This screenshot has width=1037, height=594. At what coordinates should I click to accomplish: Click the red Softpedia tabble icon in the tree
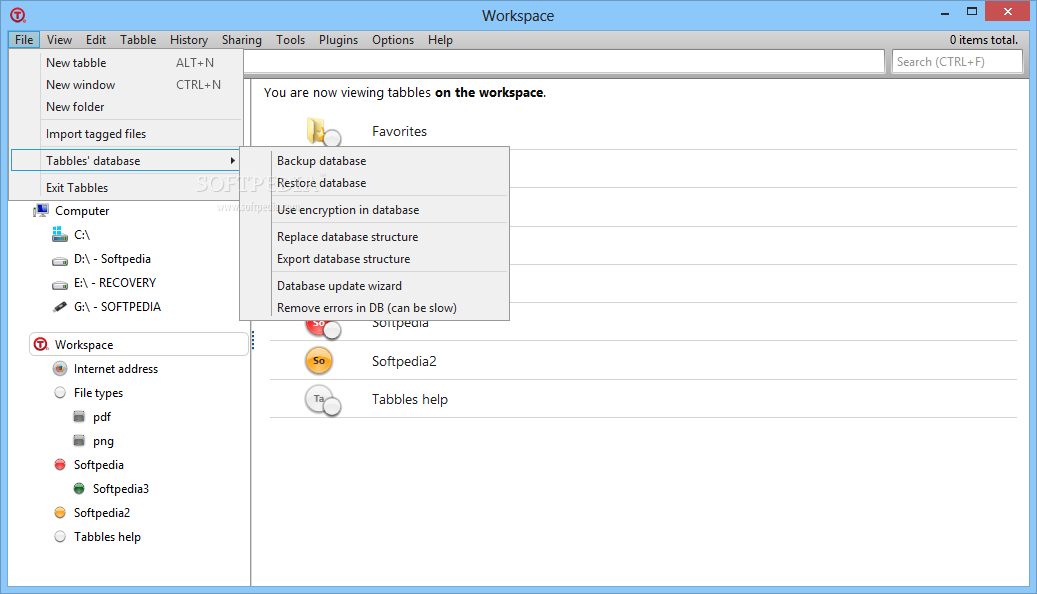point(60,464)
